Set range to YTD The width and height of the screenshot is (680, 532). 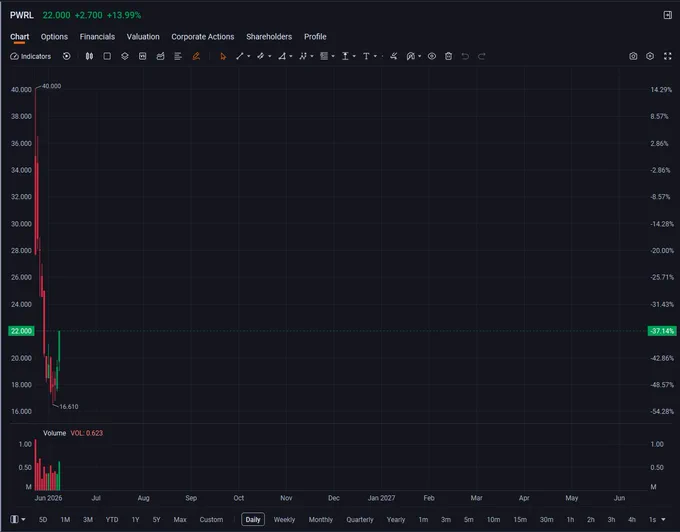click(112, 519)
